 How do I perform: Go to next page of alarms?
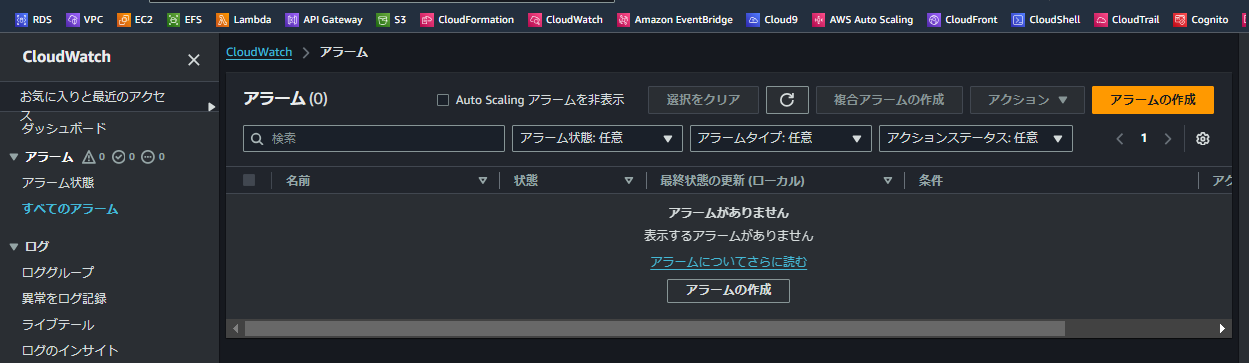[x=1167, y=139]
